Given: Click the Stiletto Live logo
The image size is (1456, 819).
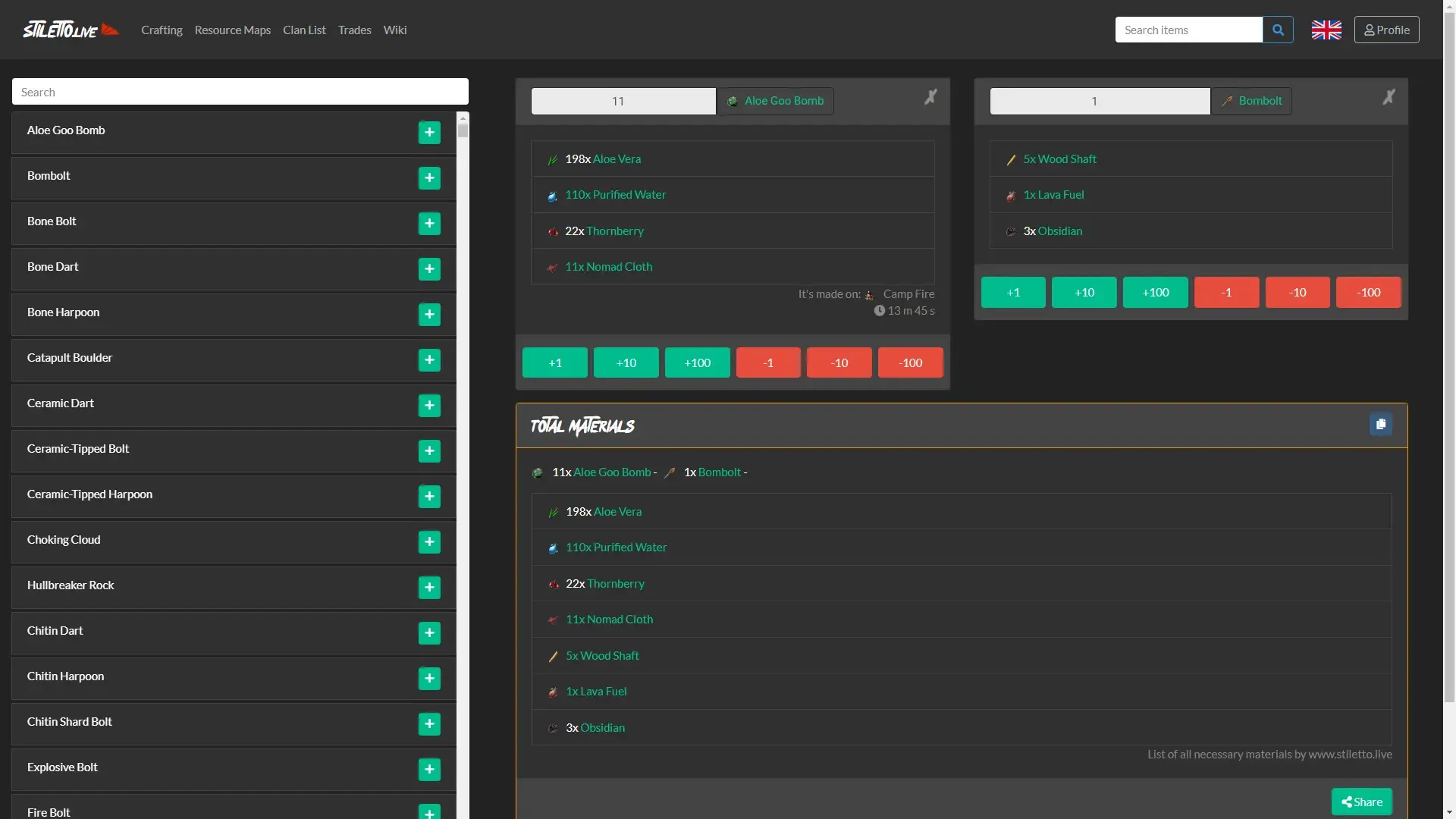Looking at the screenshot, I should pyautogui.click(x=71, y=30).
